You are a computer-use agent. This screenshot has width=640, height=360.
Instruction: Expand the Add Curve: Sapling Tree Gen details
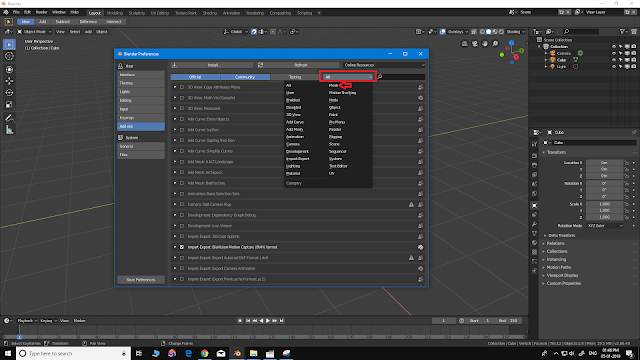point(175,140)
